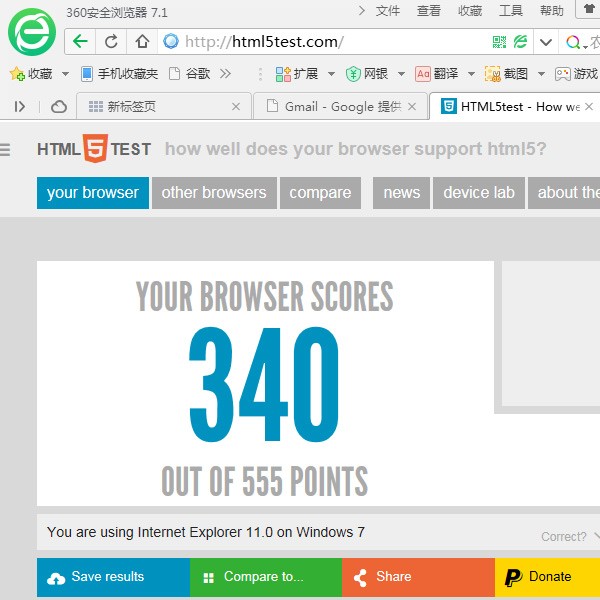Toggle the sidebar panel button in tab bar
This screenshot has width=600, height=600.
pyautogui.click(x=20, y=107)
